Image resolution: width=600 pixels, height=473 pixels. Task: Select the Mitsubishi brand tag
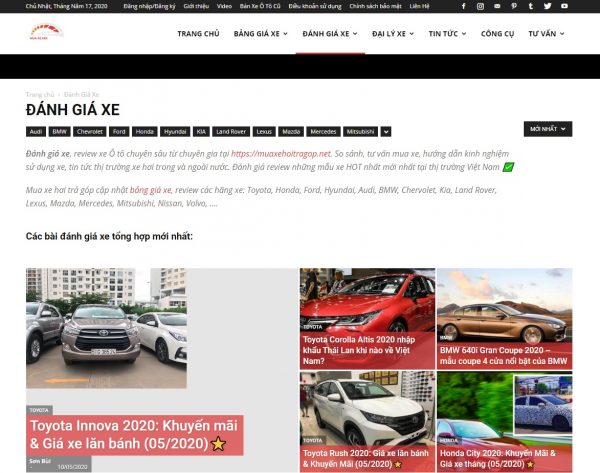coord(359,131)
